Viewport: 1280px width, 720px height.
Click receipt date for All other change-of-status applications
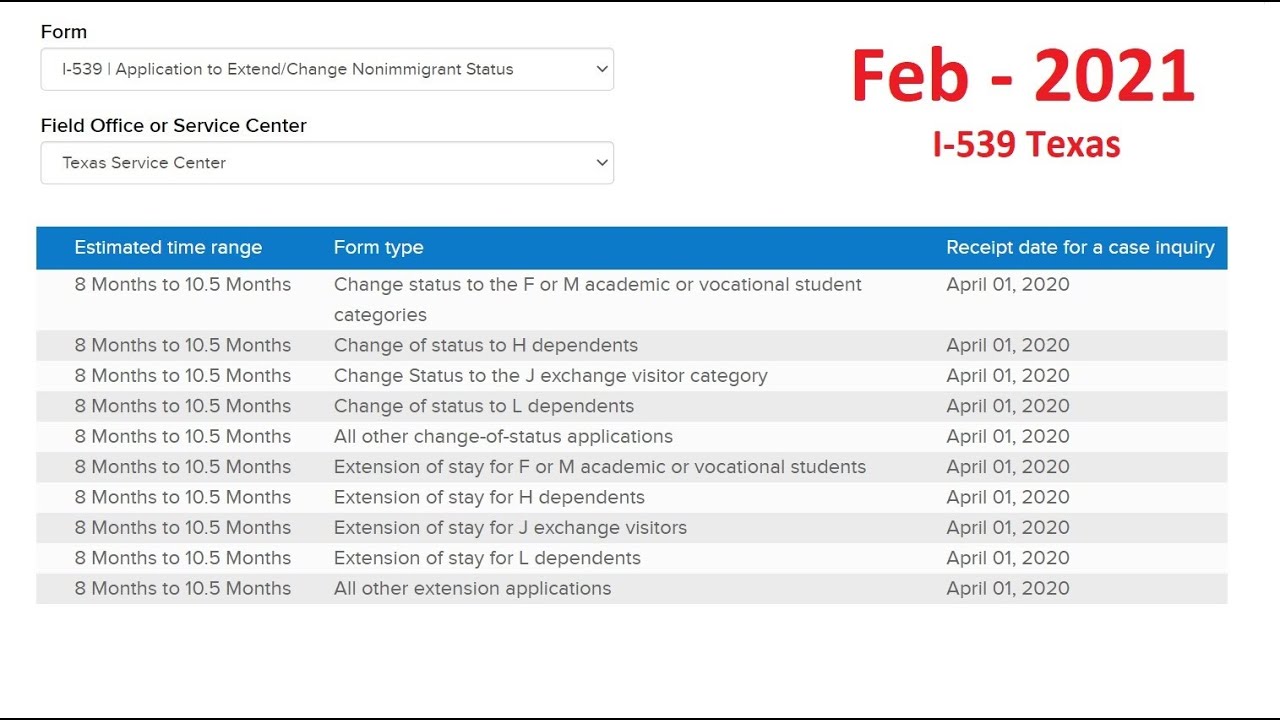[1008, 436]
